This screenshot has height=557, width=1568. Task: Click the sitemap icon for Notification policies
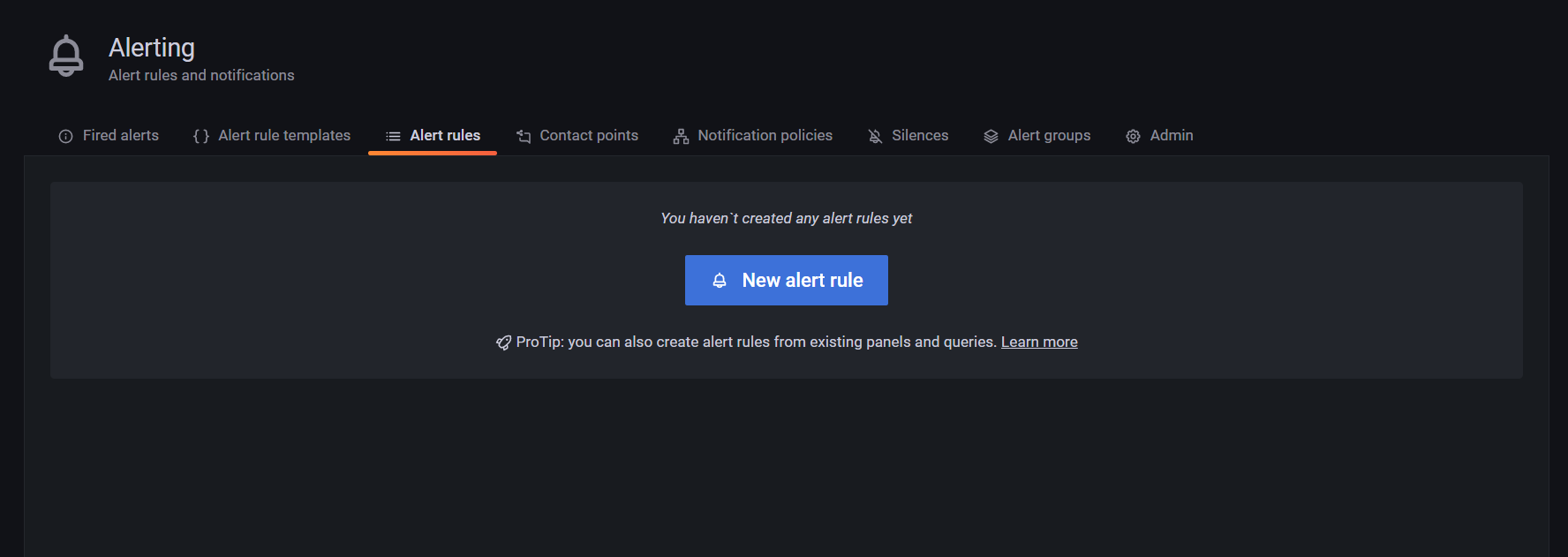coord(681,136)
